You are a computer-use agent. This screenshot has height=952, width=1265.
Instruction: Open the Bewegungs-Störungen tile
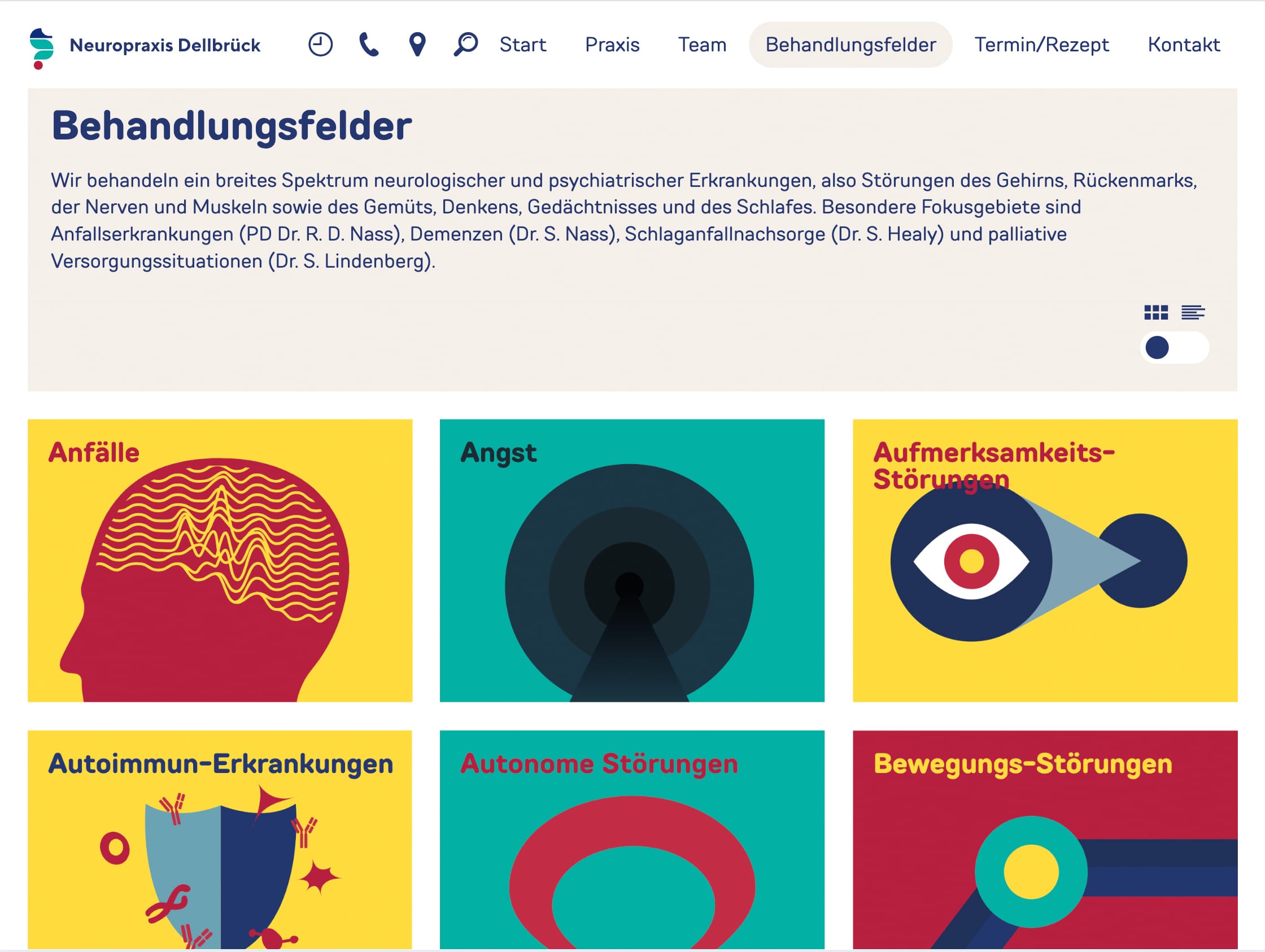(x=1045, y=840)
